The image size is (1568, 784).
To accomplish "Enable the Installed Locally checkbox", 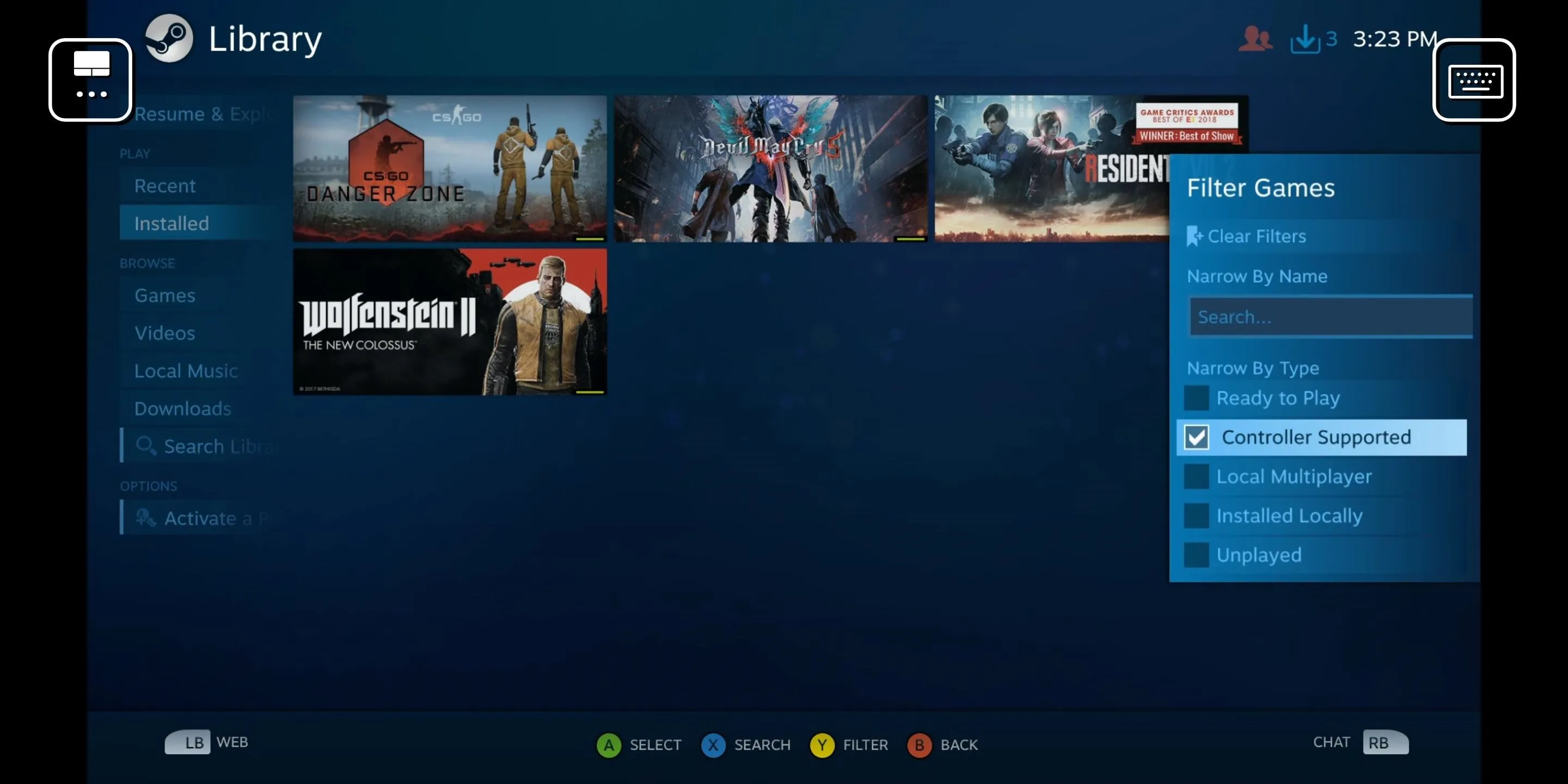I will 1196,516.
